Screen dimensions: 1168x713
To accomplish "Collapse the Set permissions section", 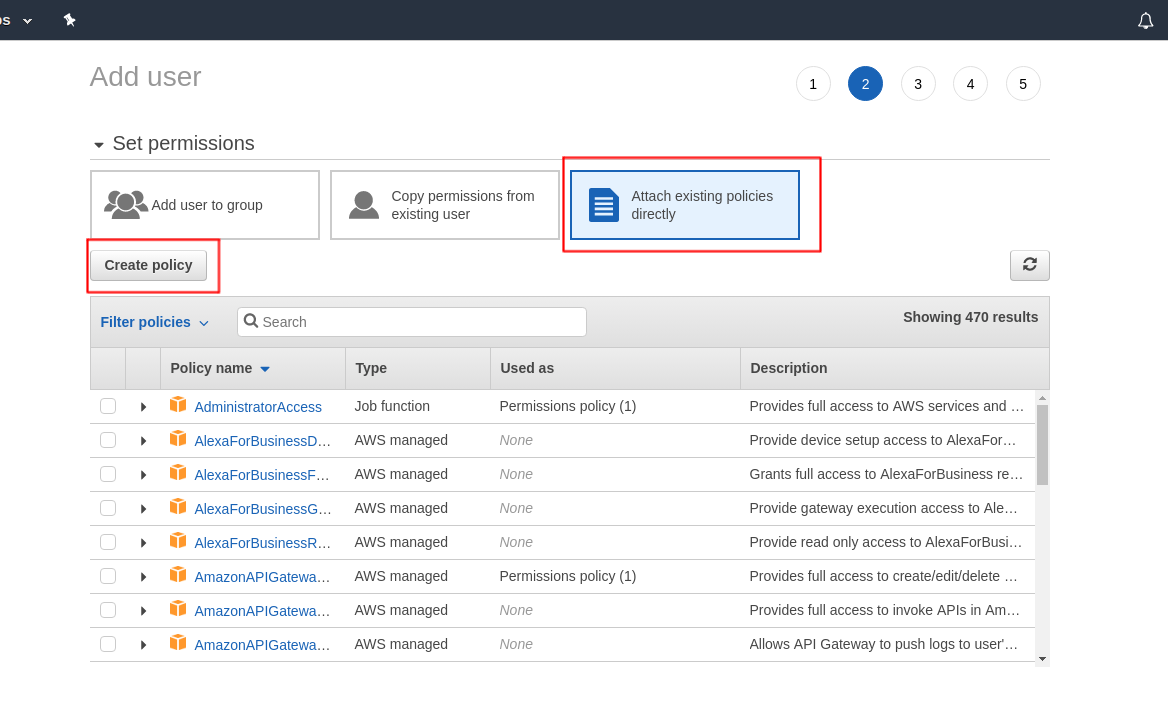I will point(99,145).
